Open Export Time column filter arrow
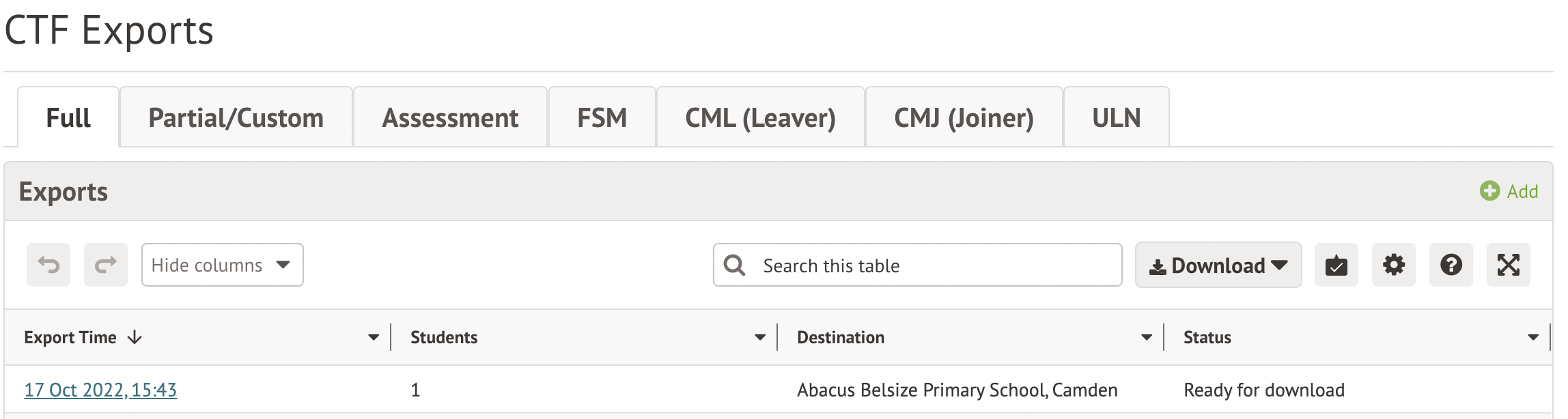This screenshot has width=1568, height=419. (x=374, y=337)
